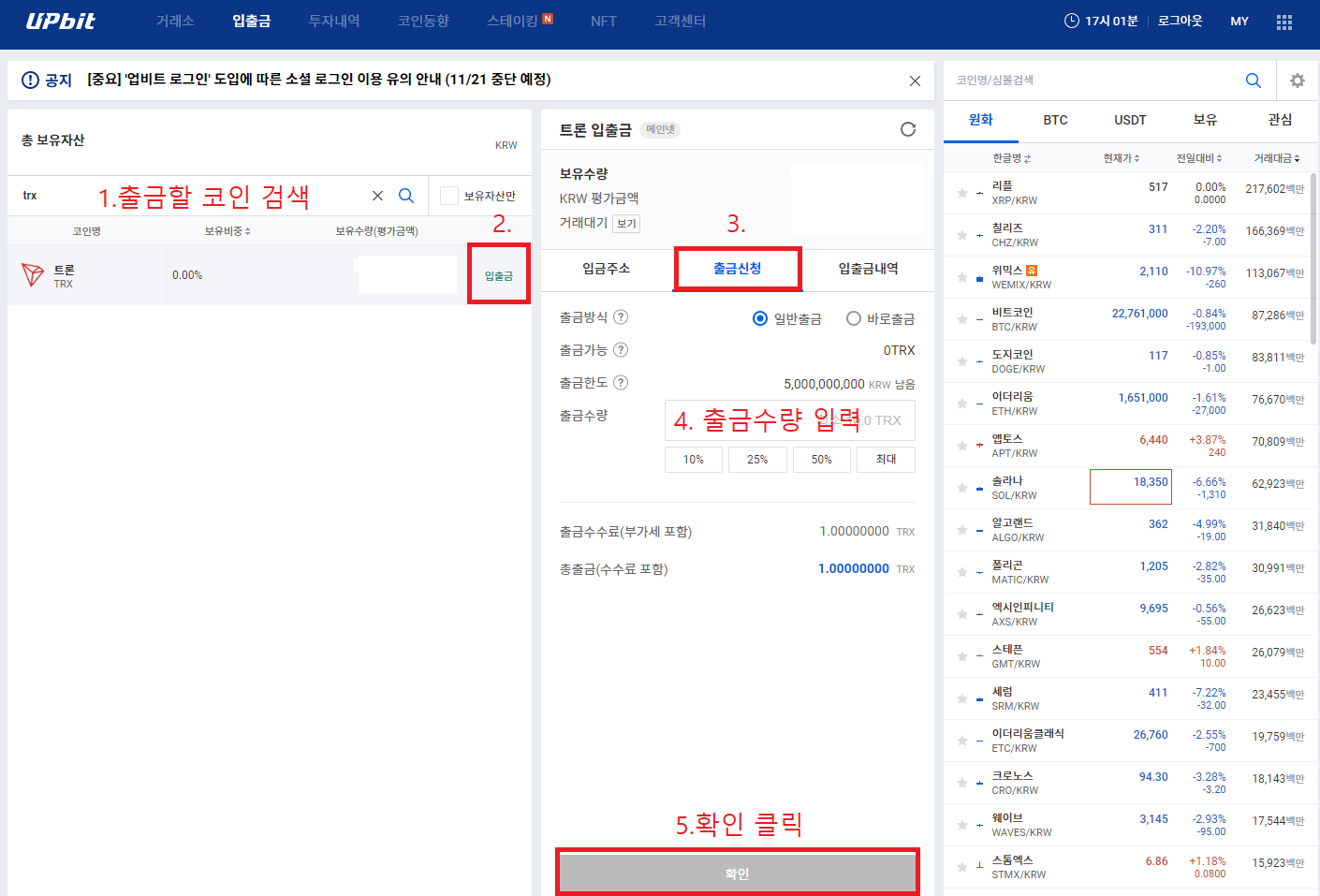Viewport: 1320px width, 896px height.
Task: Click the Upbit logo
Action: 60,21
